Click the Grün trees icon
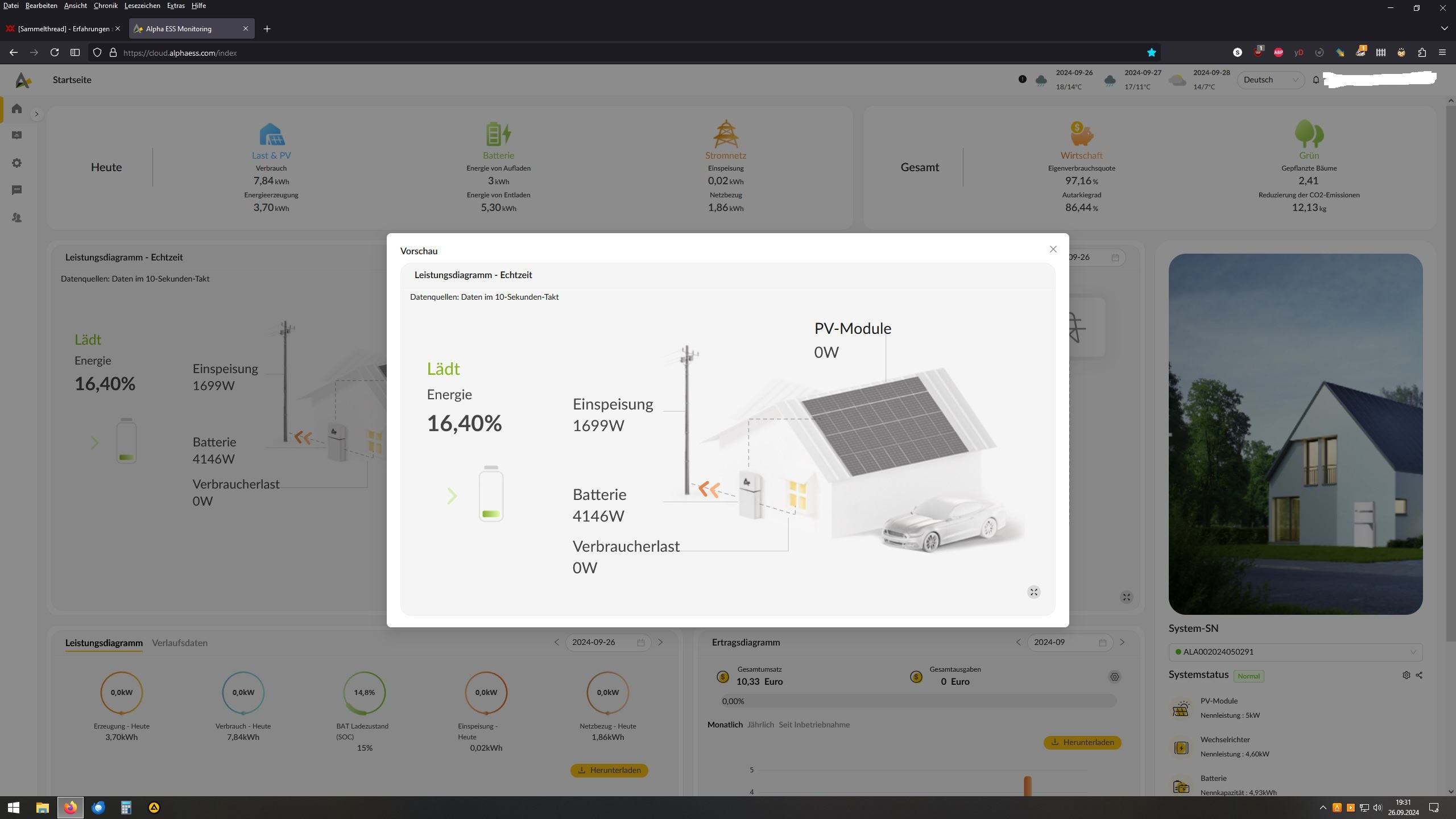 pyautogui.click(x=1309, y=134)
